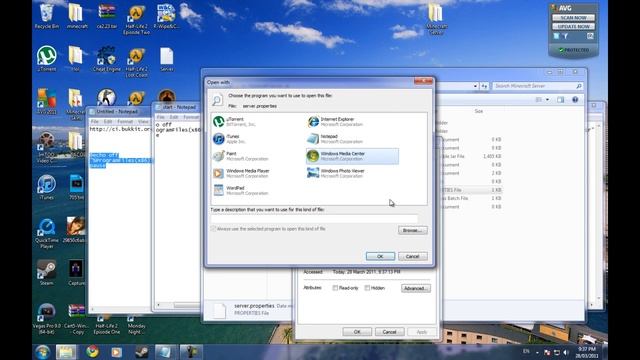Screen dimensions: 640x360
Task: Toggle the Explorer preview pane button
Action: (x=560, y=100)
